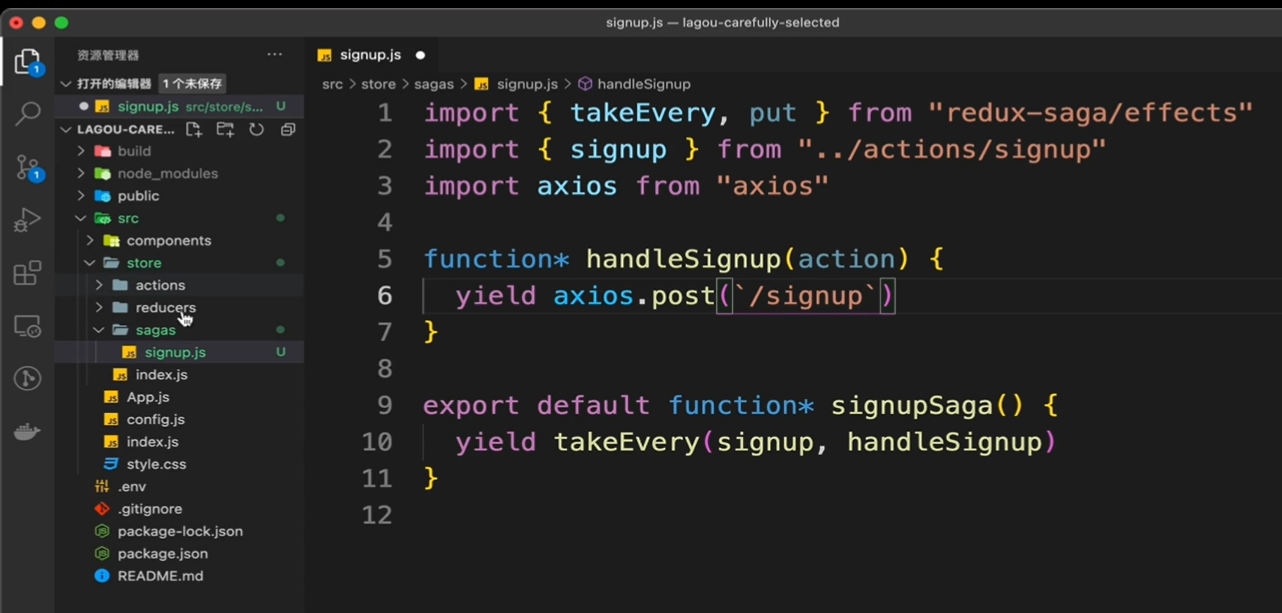This screenshot has width=1282, height=613.
Task: Open package.json
Action: pyautogui.click(x=179, y=553)
